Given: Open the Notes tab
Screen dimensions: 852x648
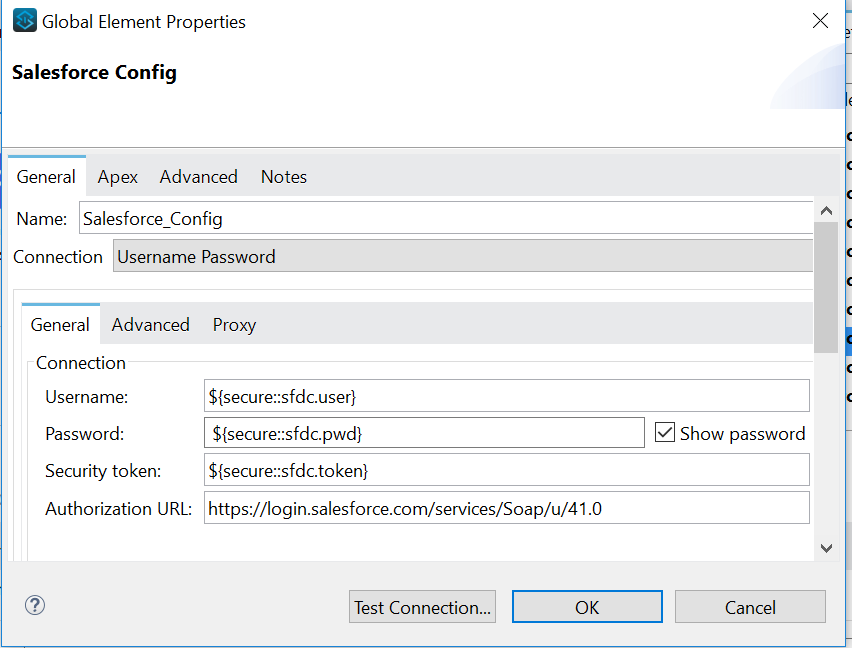Looking at the screenshot, I should pos(283,176).
